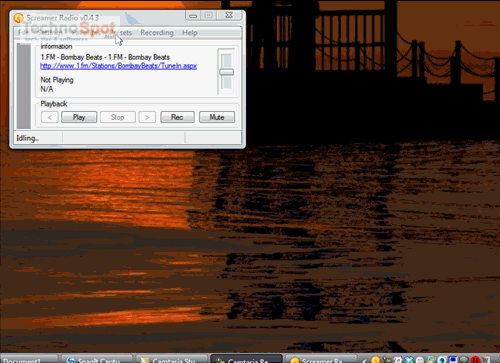Switch to Screamer Radio taskbar button
This screenshot has height=363, width=500.
click(x=320, y=359)
